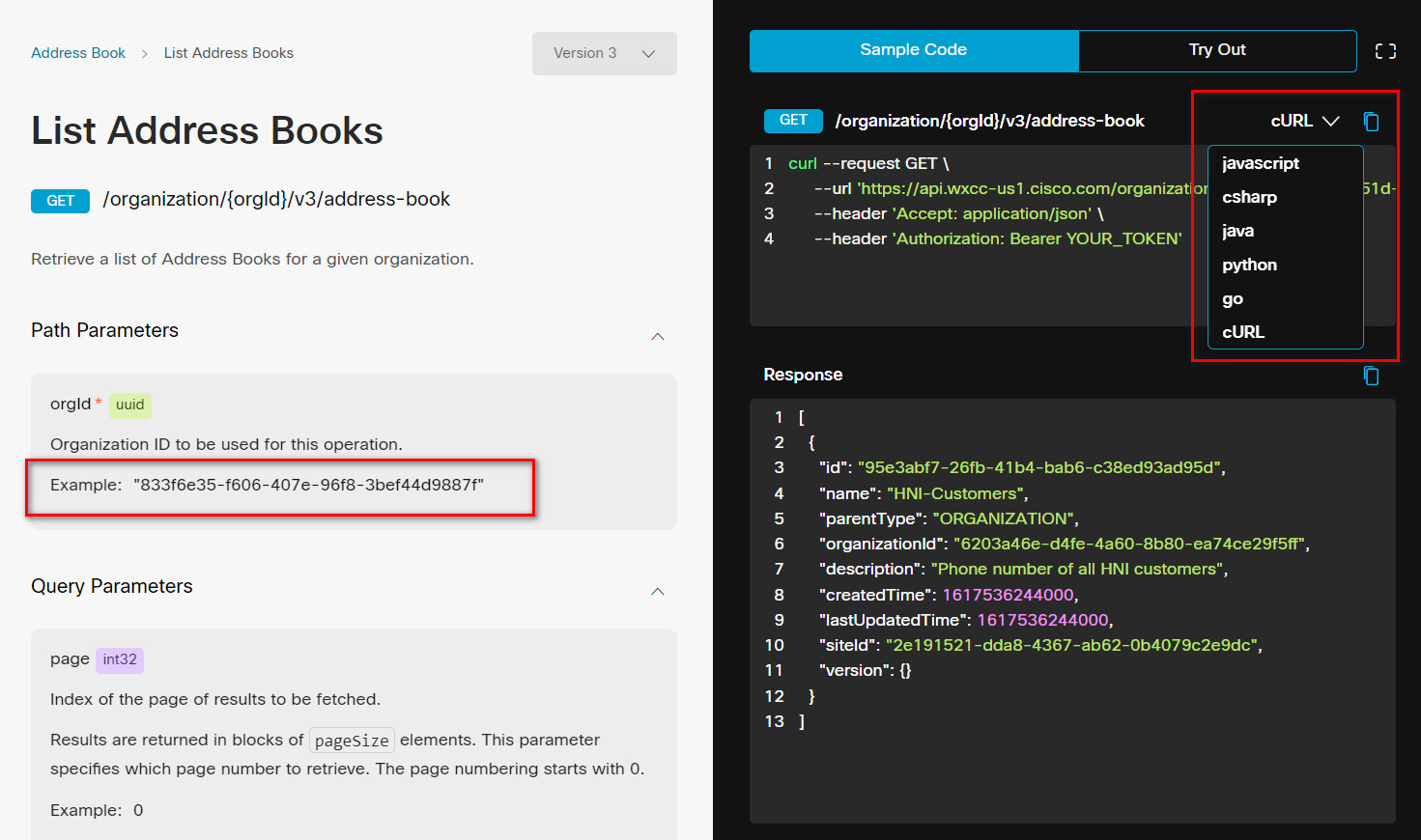Click the Path Parameters heading
This screenshot has height=840, width=1421.
104,330
